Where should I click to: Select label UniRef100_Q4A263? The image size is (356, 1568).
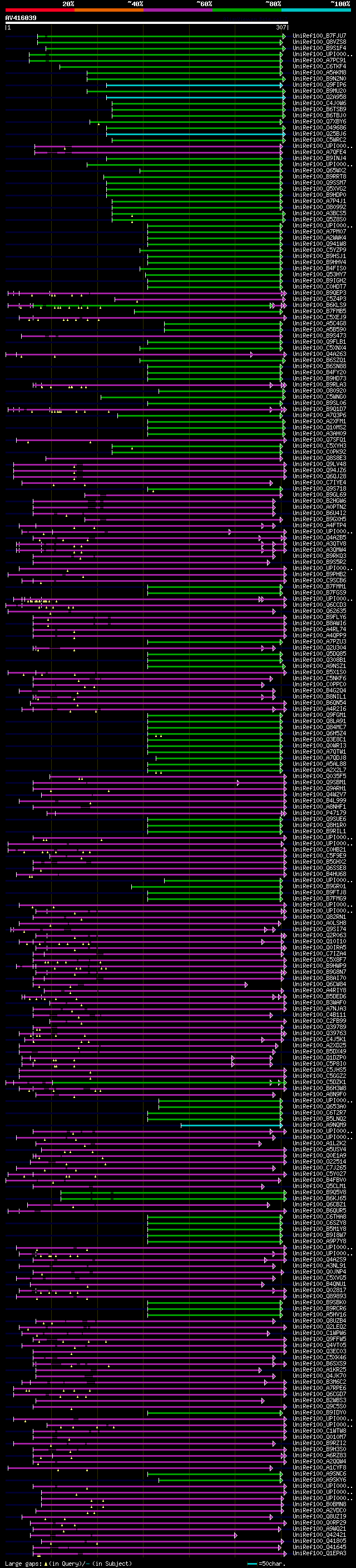(319, 354)
